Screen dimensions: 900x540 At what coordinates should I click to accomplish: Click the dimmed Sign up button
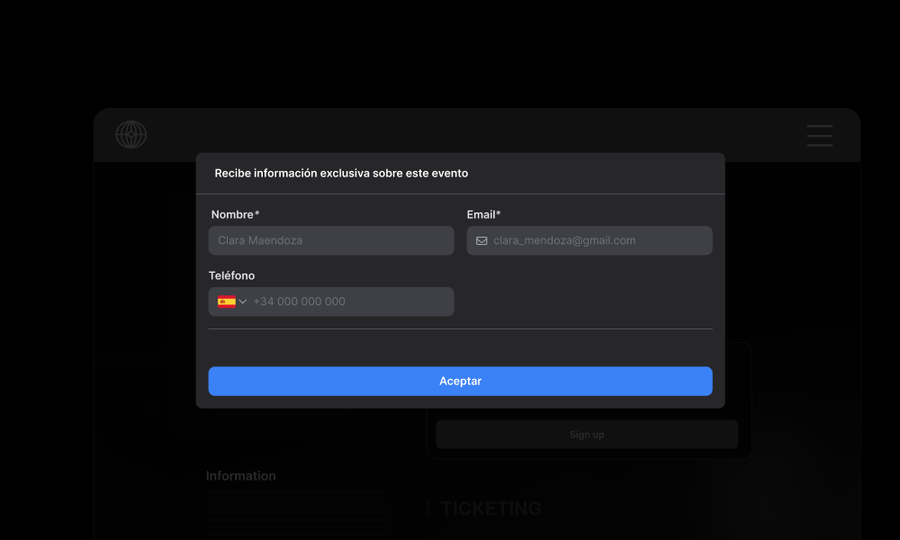pyautogui.click(x=587, y=434)
